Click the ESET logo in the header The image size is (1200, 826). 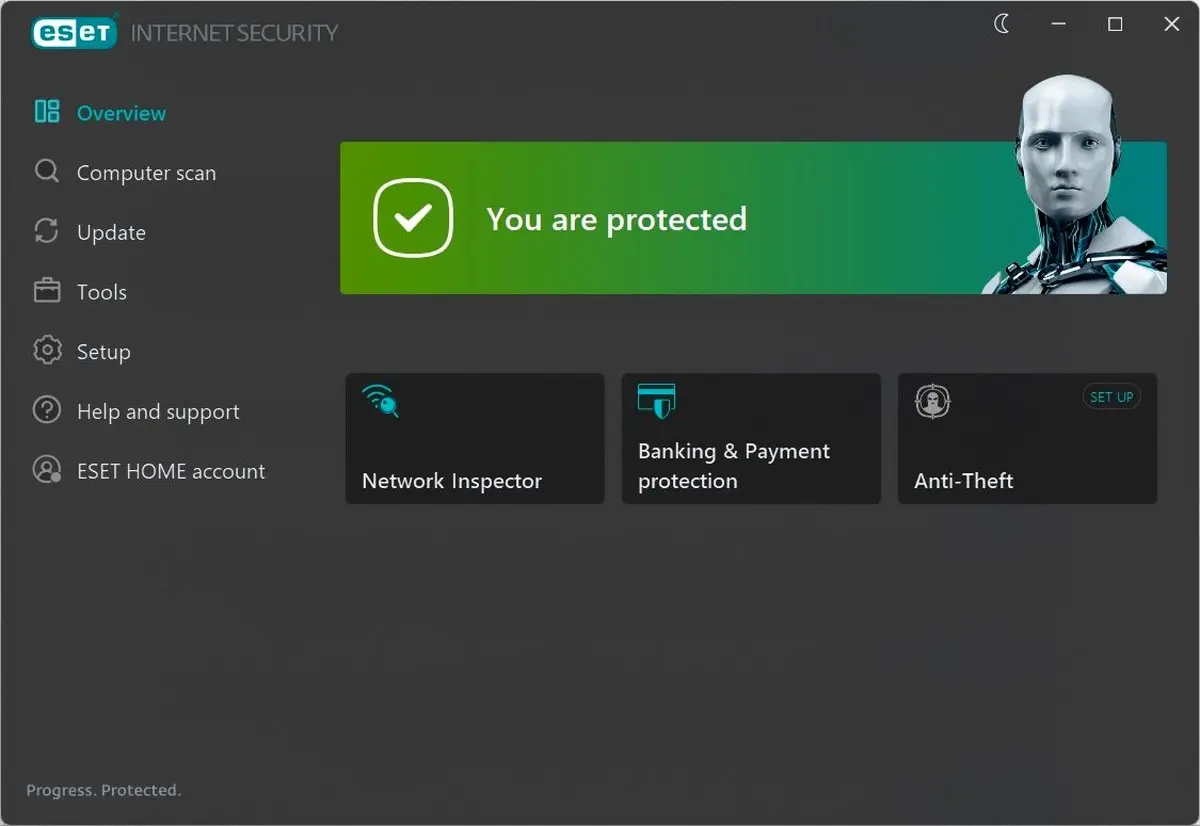(x=72, y=33)
